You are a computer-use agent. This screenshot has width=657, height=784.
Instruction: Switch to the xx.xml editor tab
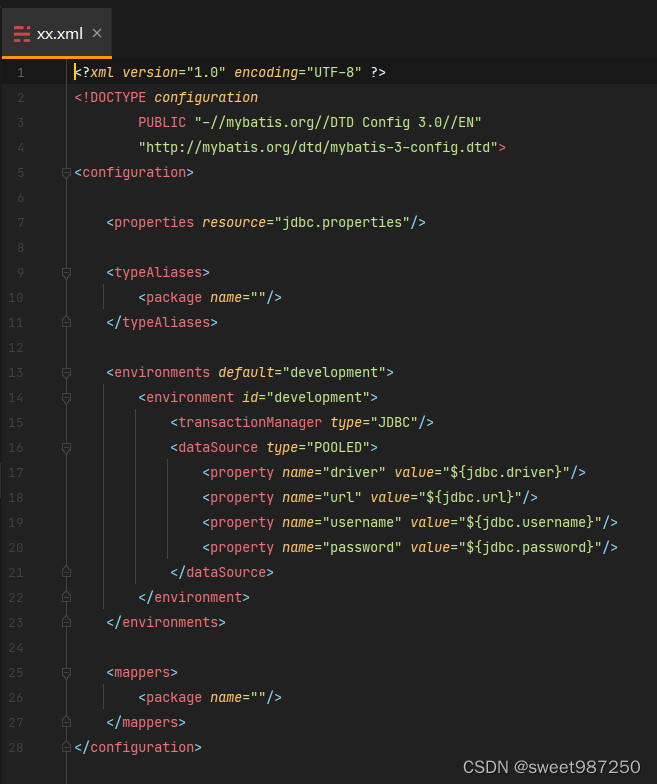click(56, 34)
